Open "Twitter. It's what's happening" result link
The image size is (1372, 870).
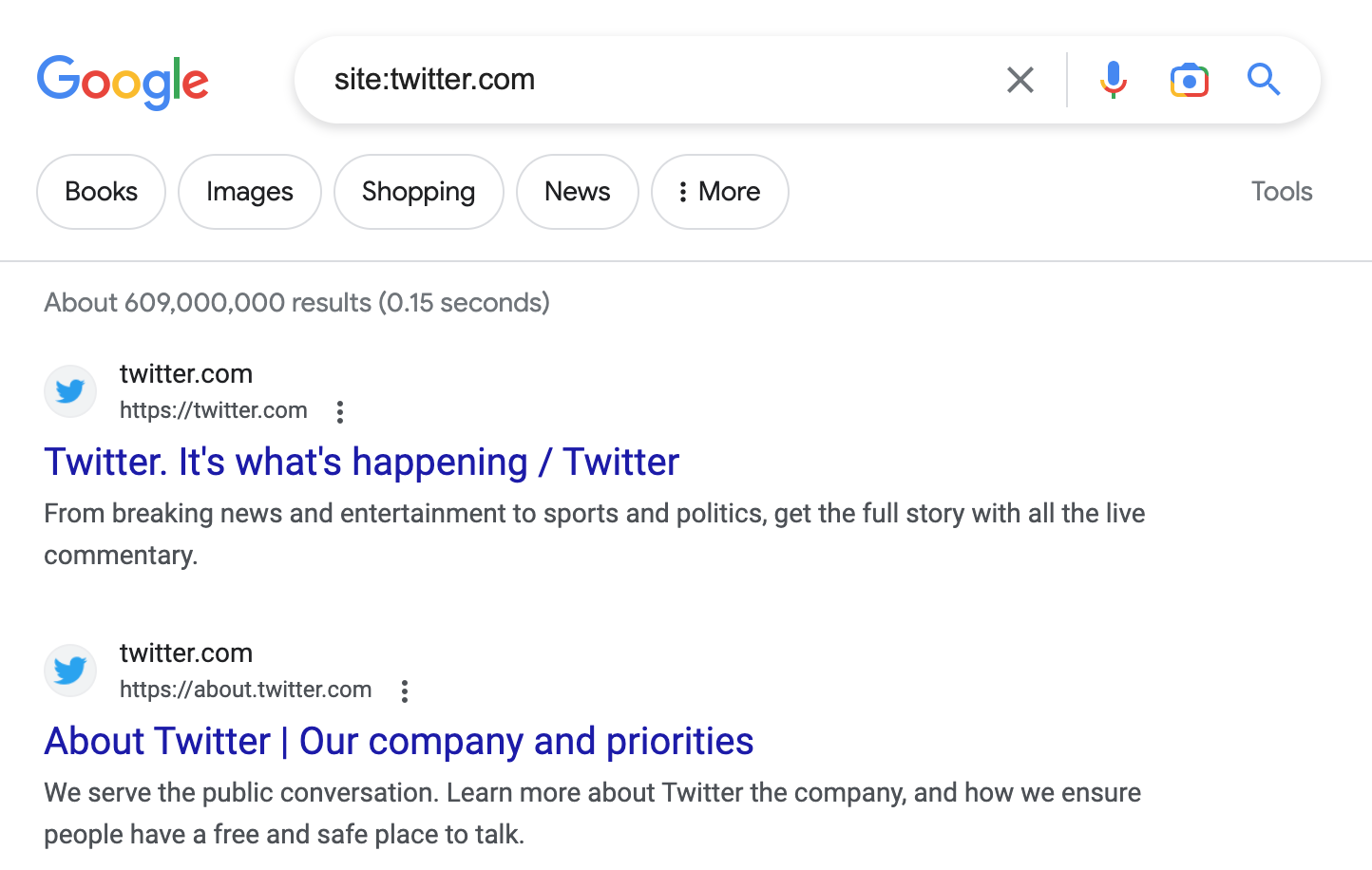click(x=361, y=463)
